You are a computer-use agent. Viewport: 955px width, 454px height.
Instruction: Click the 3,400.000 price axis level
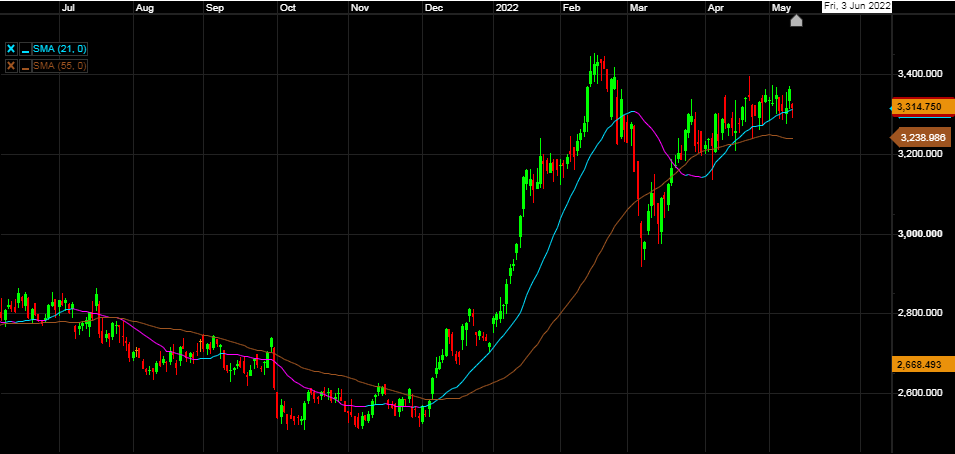point(921,74)
